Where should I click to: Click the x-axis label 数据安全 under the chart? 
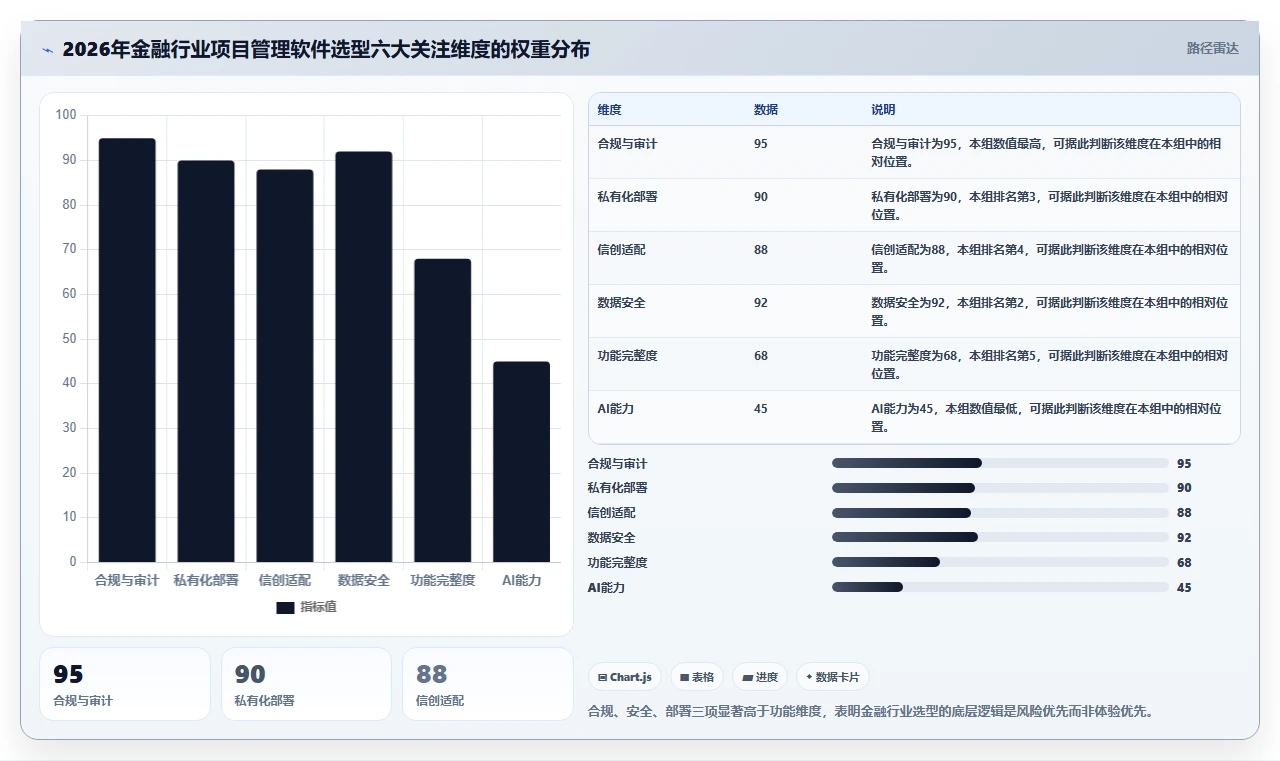(x=364, y=580)
